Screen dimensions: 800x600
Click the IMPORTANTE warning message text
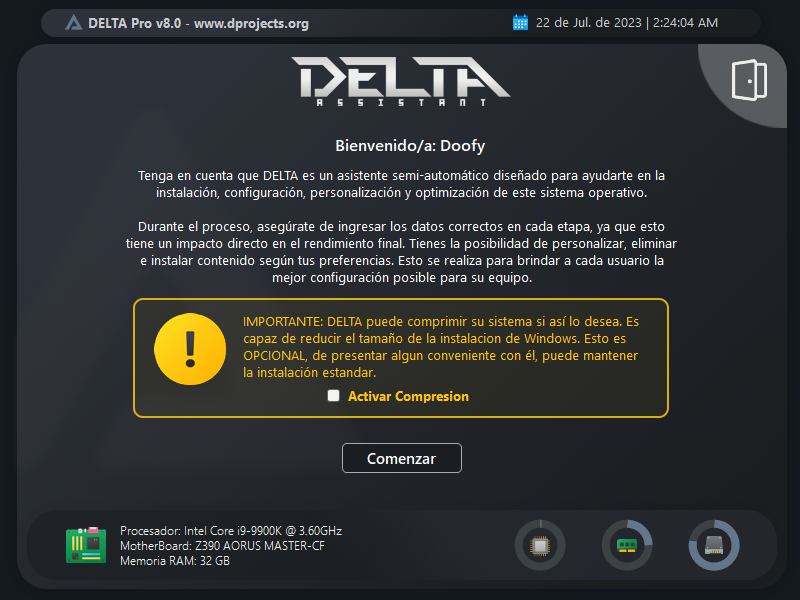click(441, 347)
